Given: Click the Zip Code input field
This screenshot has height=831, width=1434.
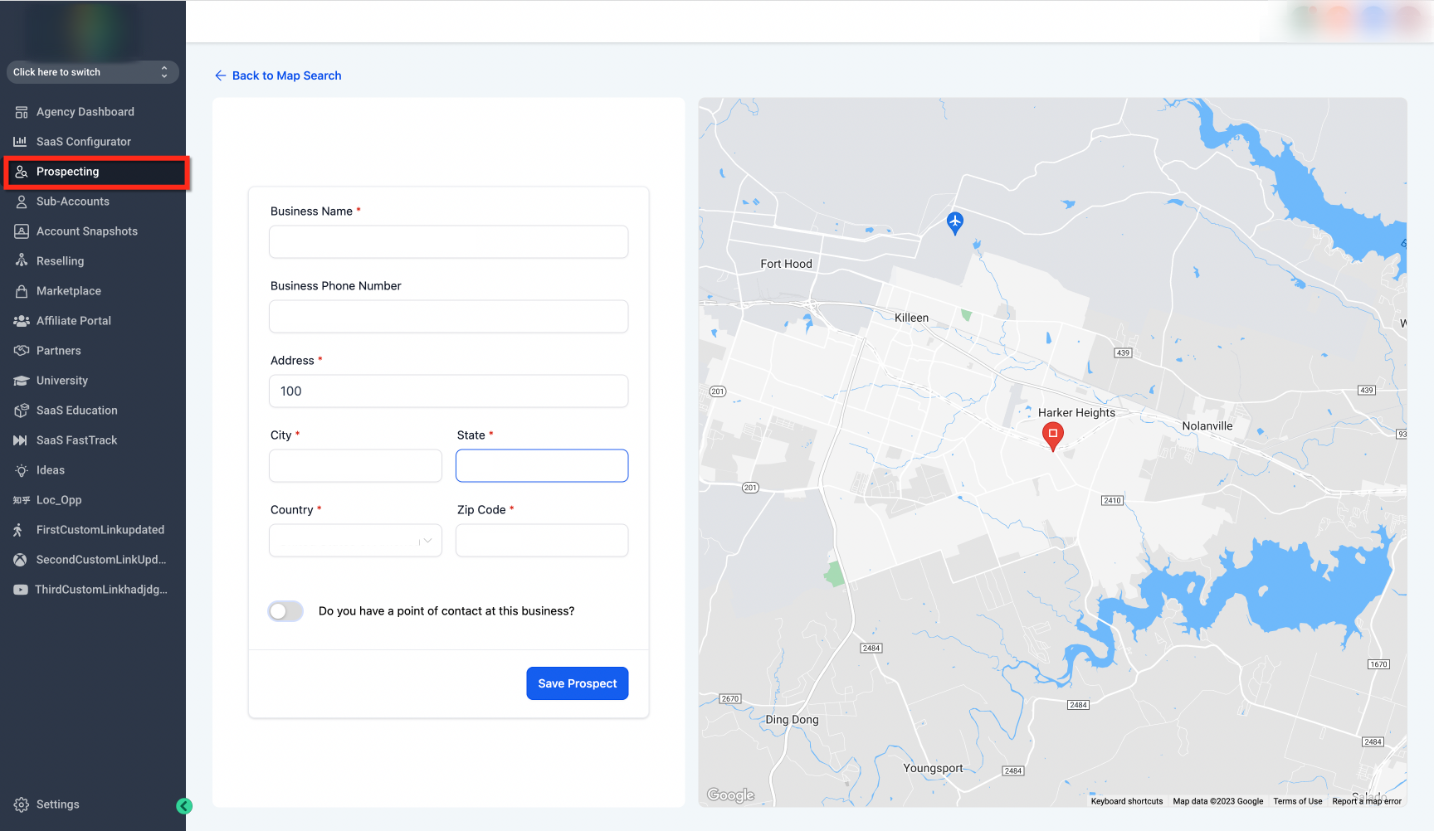Looking at the screenshot, I should click(542, 540).
